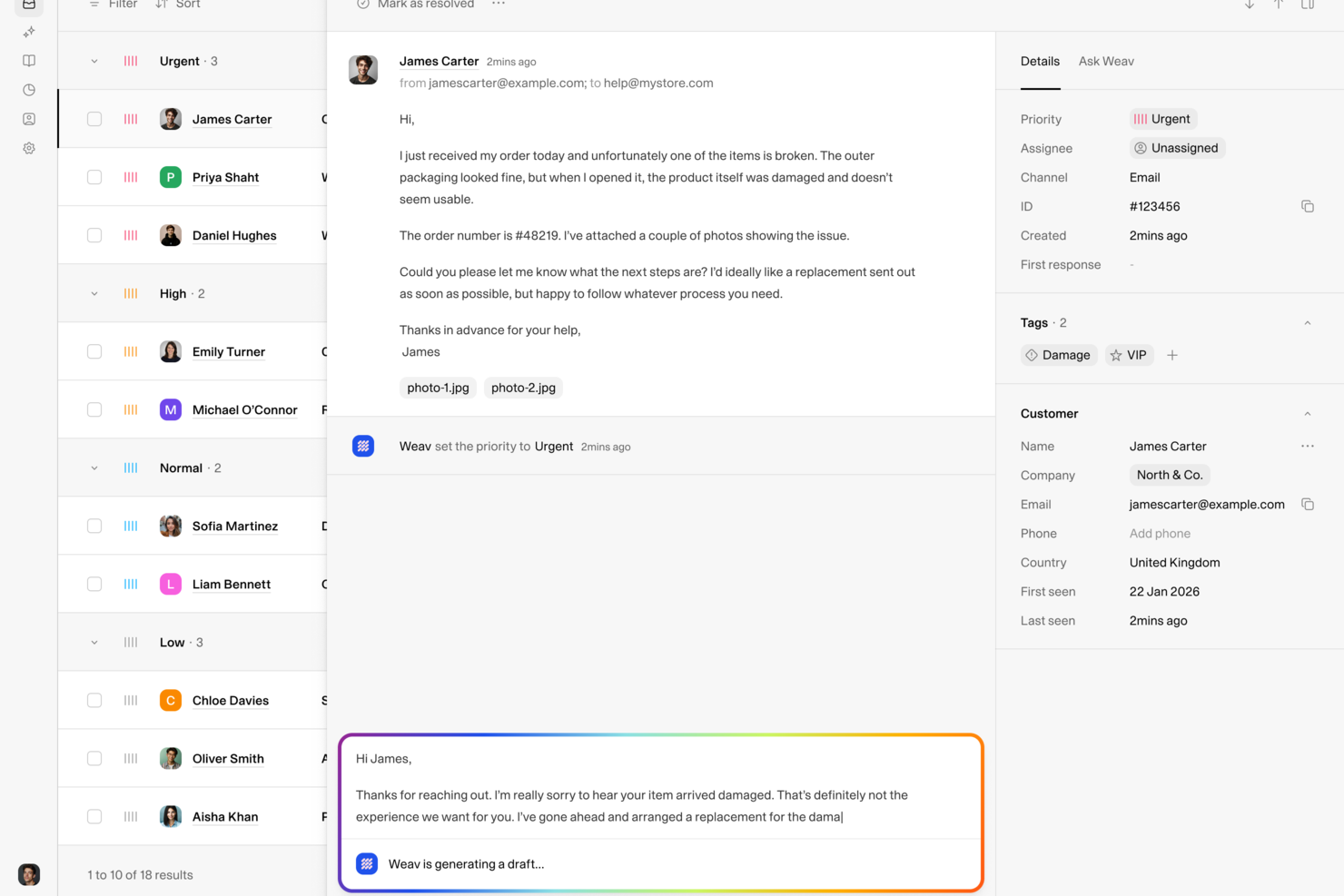This screenshot has width=1344, height=896.
Task: Open attachment photo-1.jpg
Action: (438, 388)
